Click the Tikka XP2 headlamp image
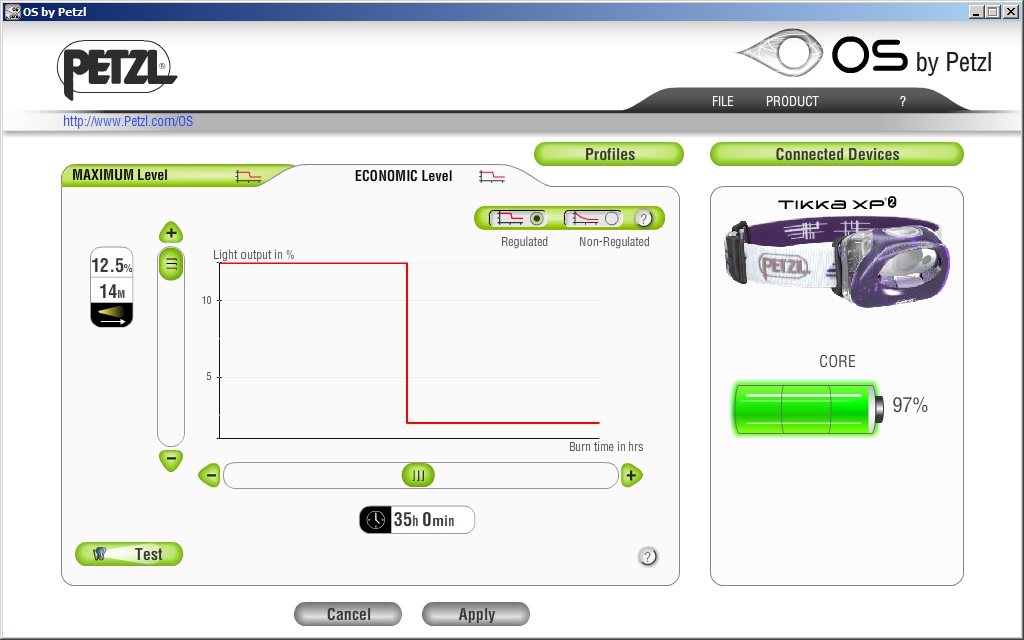This screenshot has height=640, width=1024. pos(837,262)
